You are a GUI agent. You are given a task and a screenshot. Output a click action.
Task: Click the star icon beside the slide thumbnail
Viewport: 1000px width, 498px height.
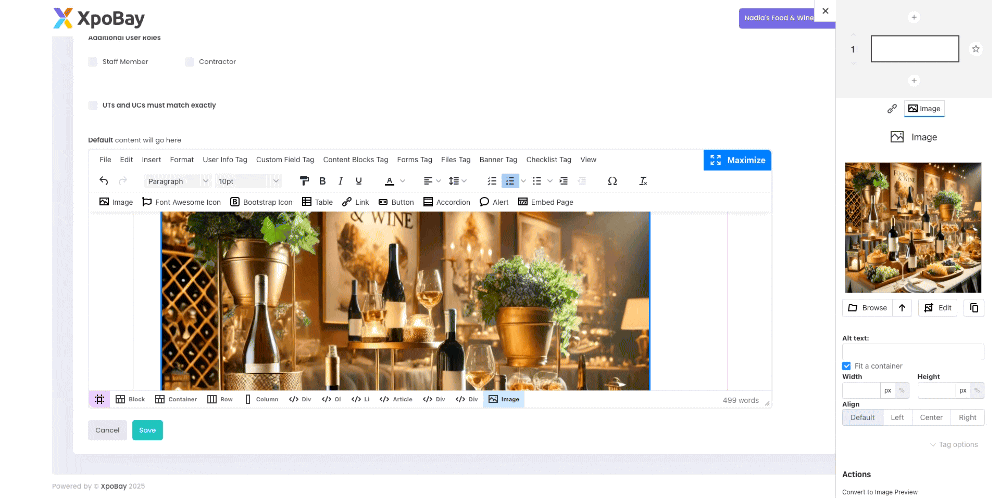click(976, 48)
